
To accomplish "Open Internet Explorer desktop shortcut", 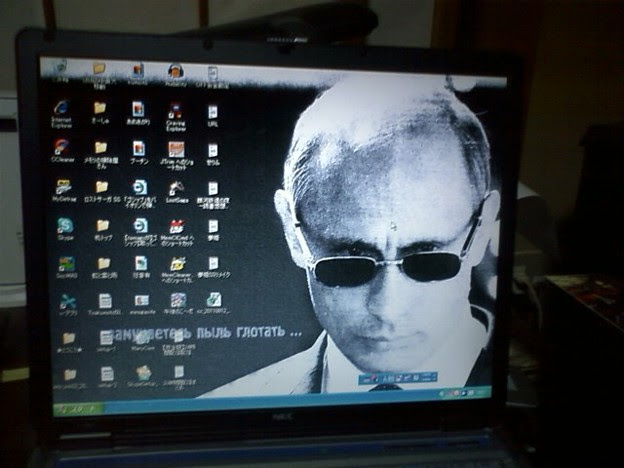I will (x=61, y=113).
